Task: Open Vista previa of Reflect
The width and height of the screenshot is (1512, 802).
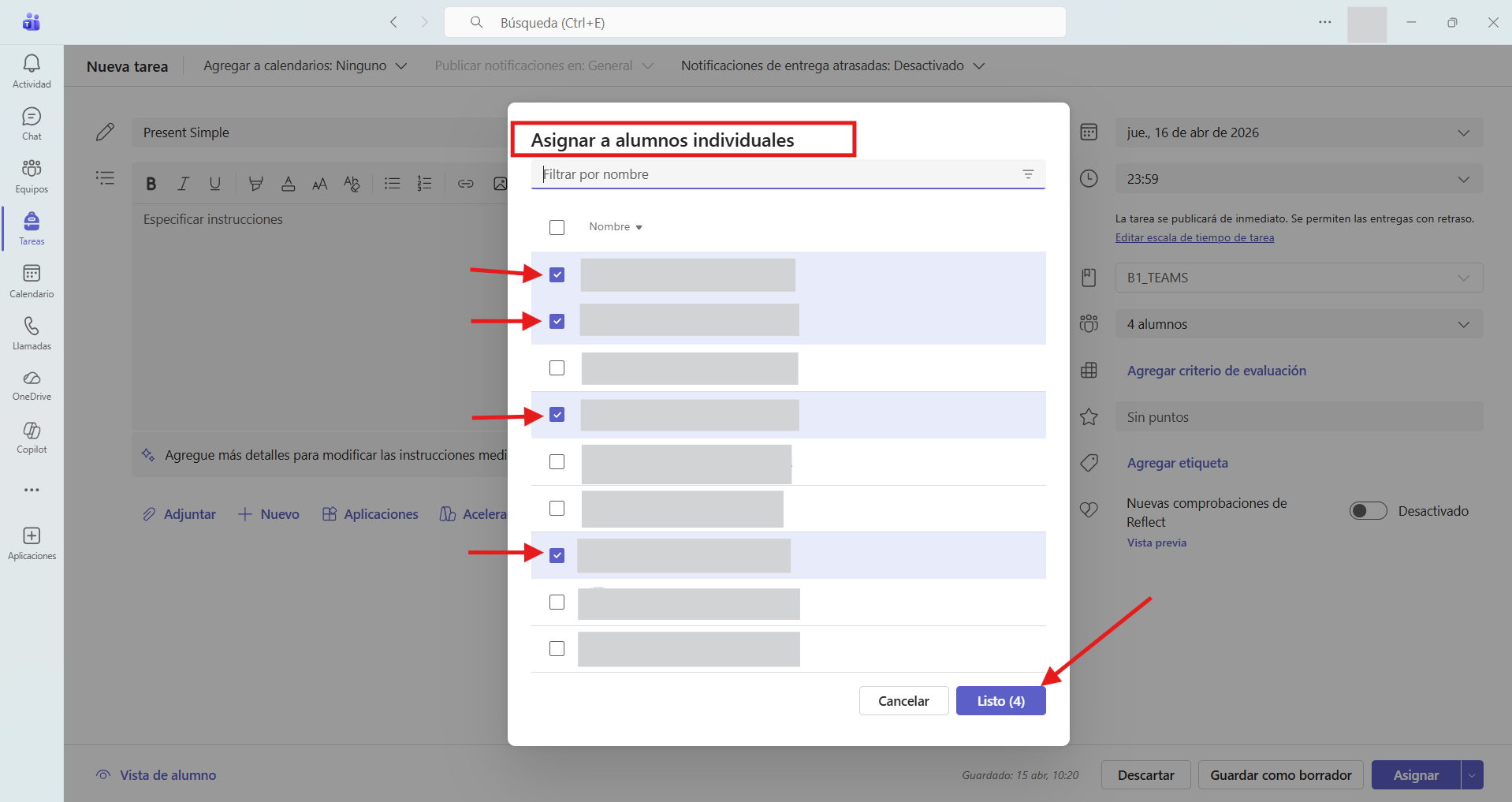Action: point(1156,543)
